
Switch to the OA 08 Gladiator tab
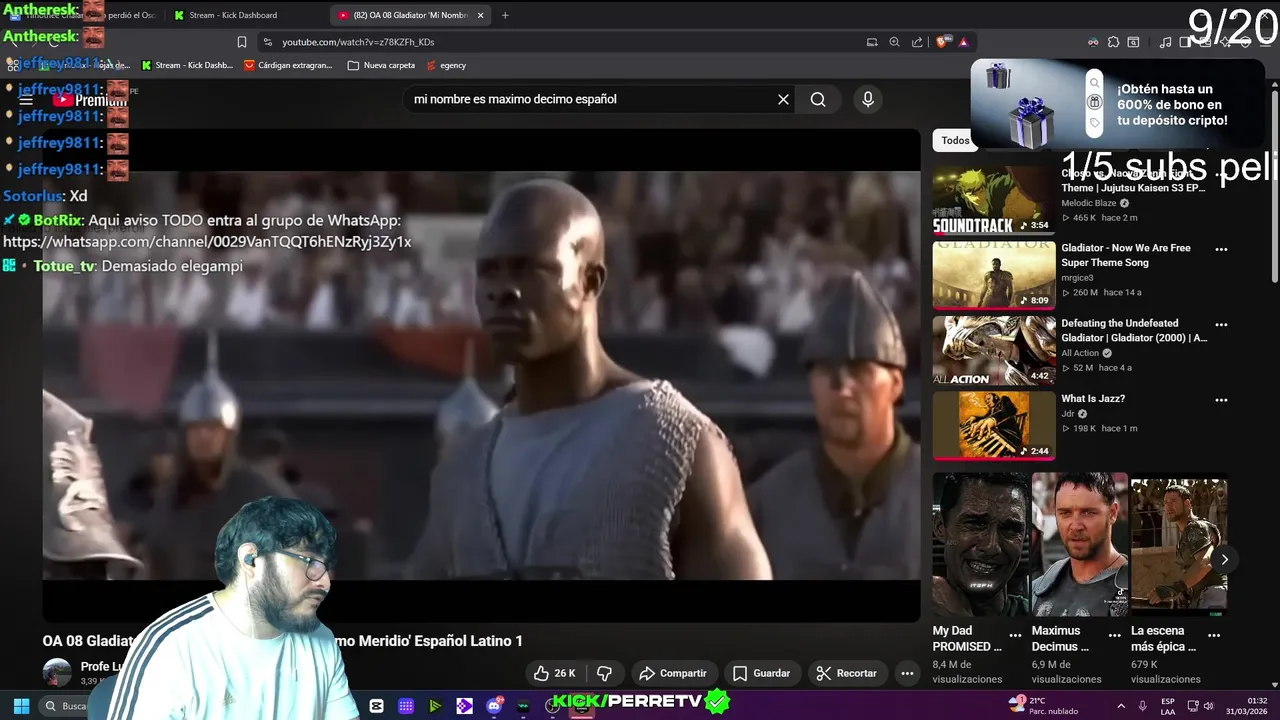(410, 15)
